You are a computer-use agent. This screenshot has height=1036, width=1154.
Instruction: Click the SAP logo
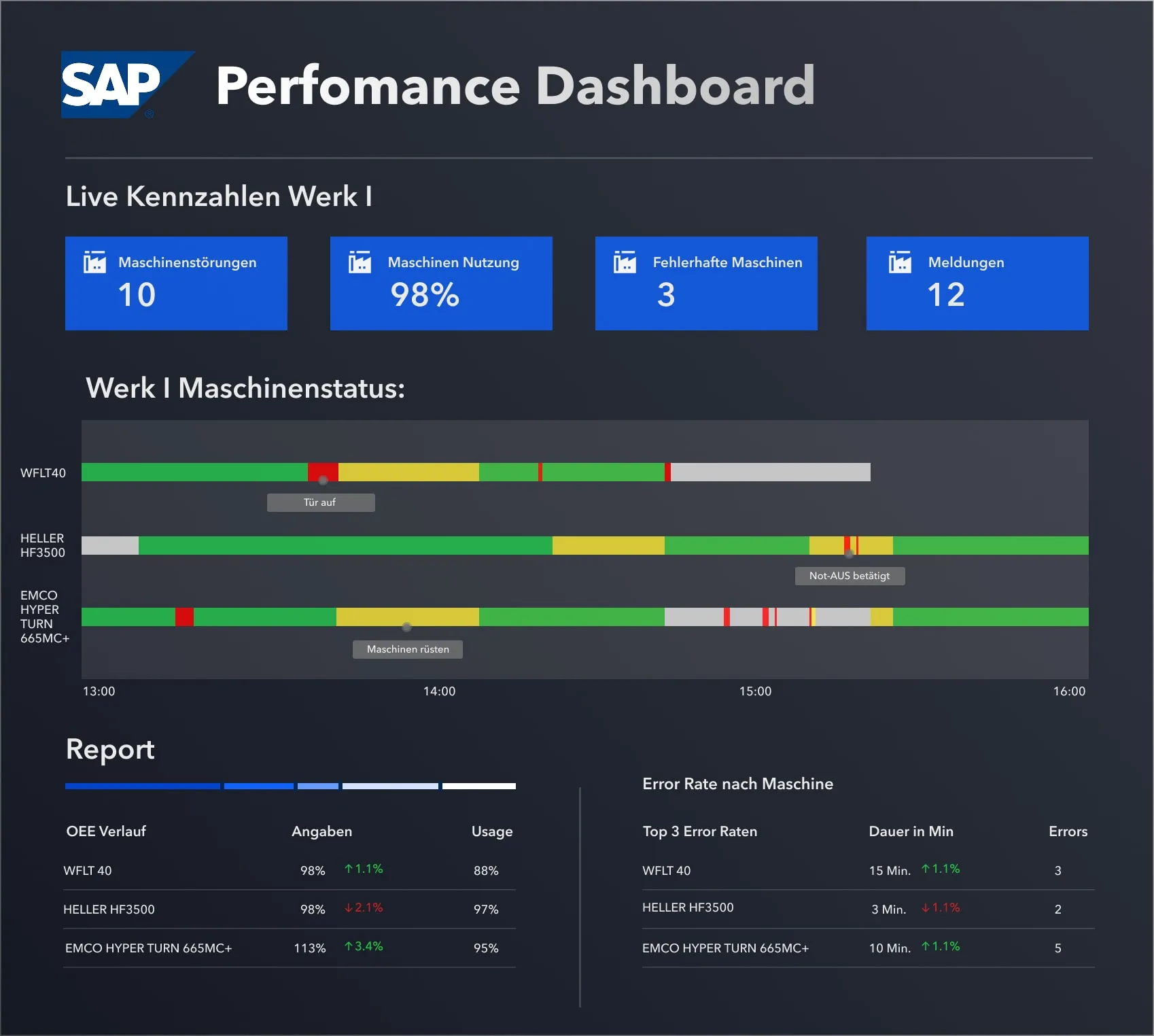point(119,85)
